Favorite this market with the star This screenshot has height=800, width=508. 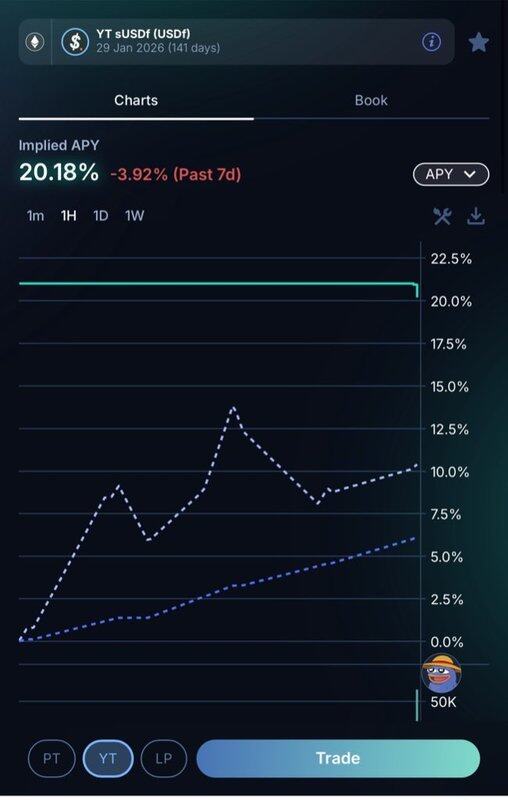coord(478,42)
